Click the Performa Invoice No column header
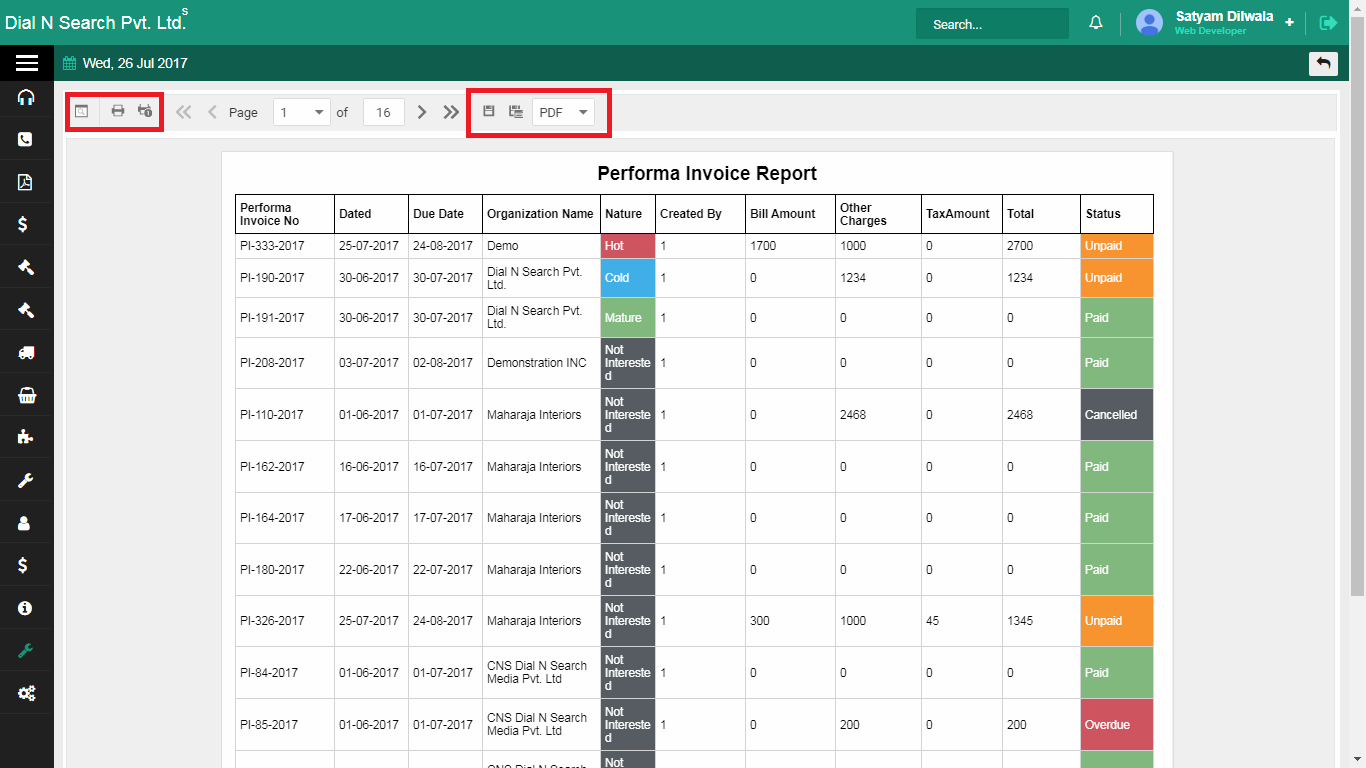 [x=285, y=214]
